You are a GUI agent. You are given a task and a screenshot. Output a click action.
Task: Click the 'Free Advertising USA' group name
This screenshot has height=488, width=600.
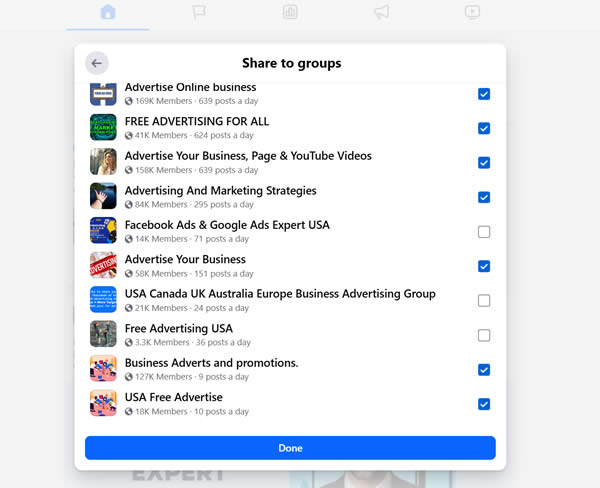179,328
